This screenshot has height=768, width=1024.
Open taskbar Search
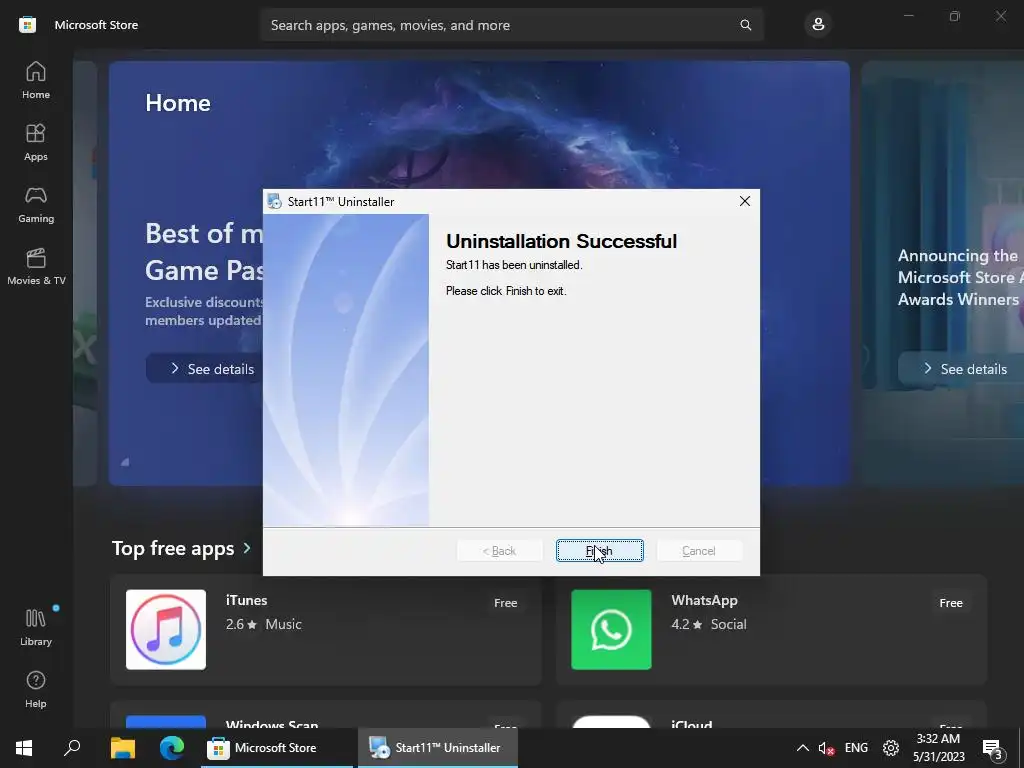tap(72, 748)
